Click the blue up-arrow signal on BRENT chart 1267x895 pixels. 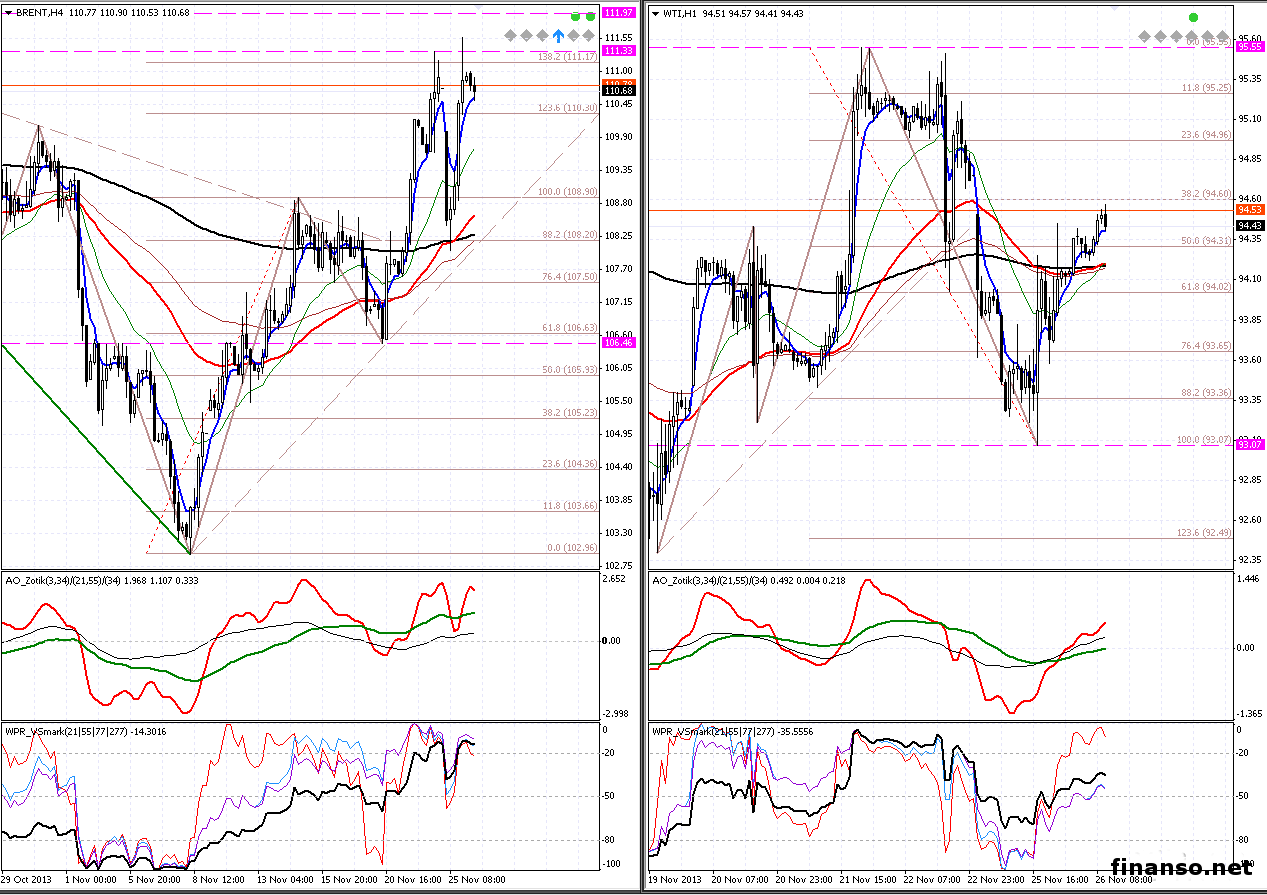[x=558, y=35]
